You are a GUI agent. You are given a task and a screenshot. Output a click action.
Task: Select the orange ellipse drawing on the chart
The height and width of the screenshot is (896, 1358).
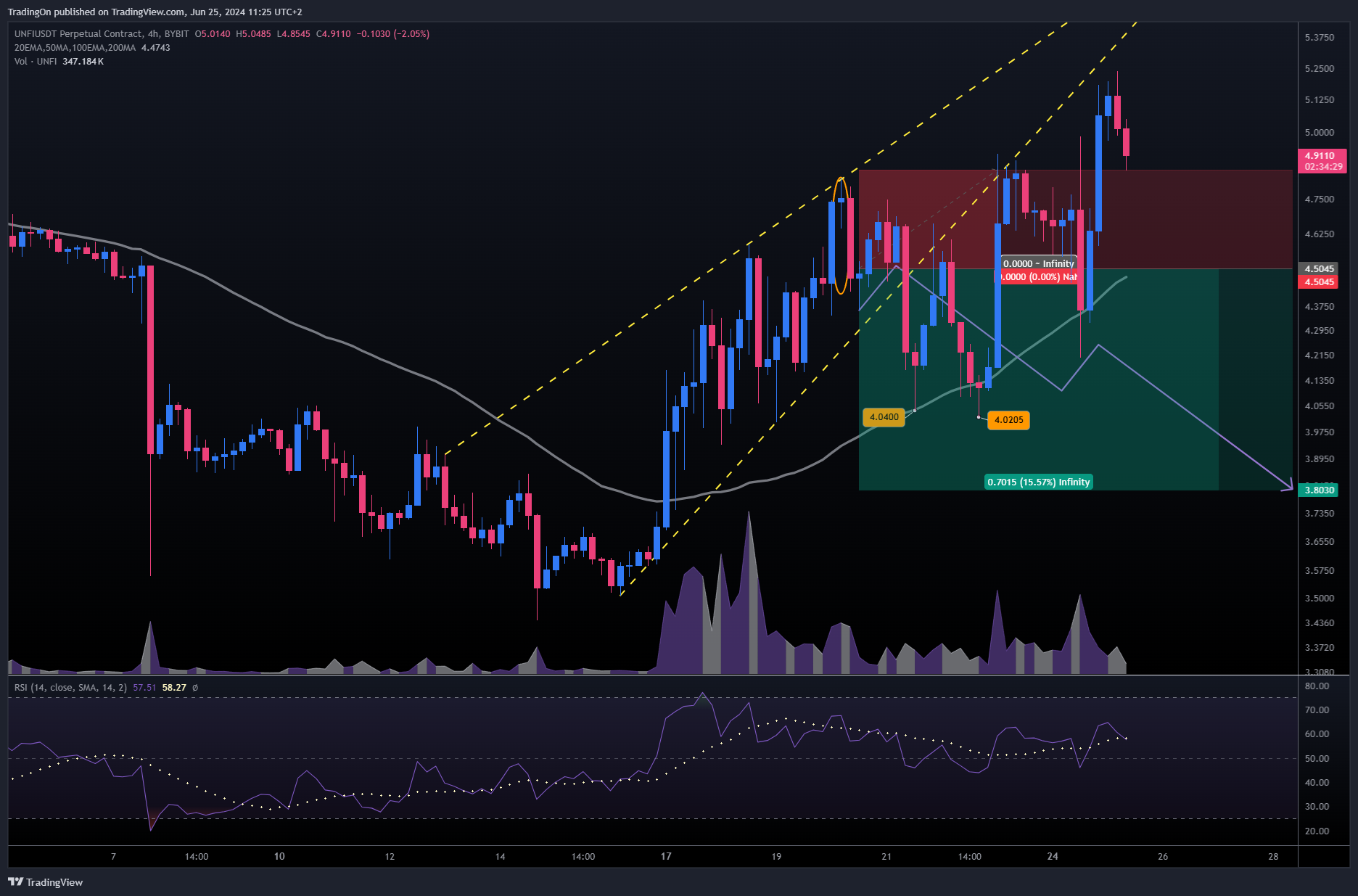click(x=841, y=236)
